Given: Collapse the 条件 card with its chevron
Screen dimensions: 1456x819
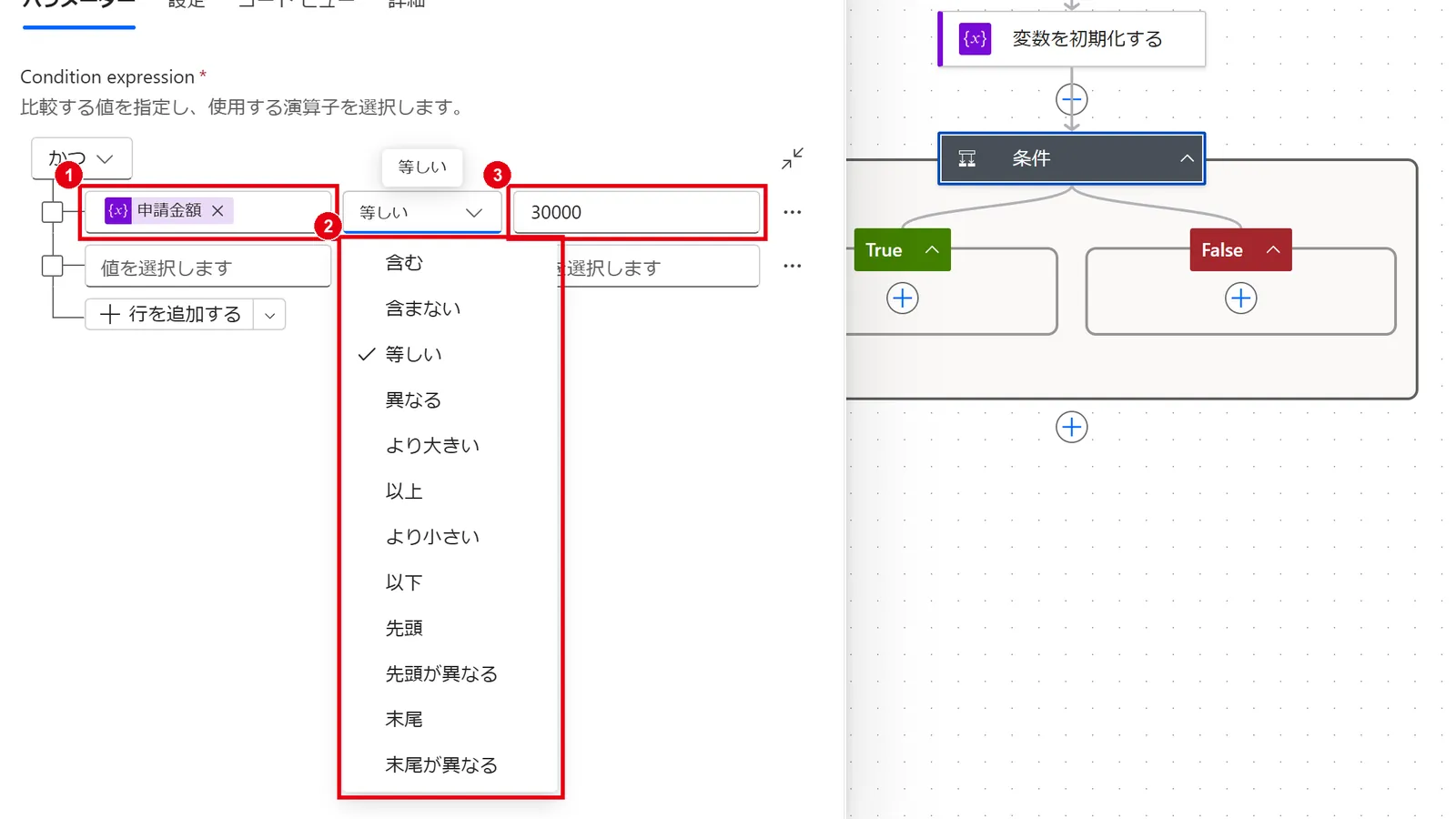Looking at the screenshot, I should (x=1187, y=158).
